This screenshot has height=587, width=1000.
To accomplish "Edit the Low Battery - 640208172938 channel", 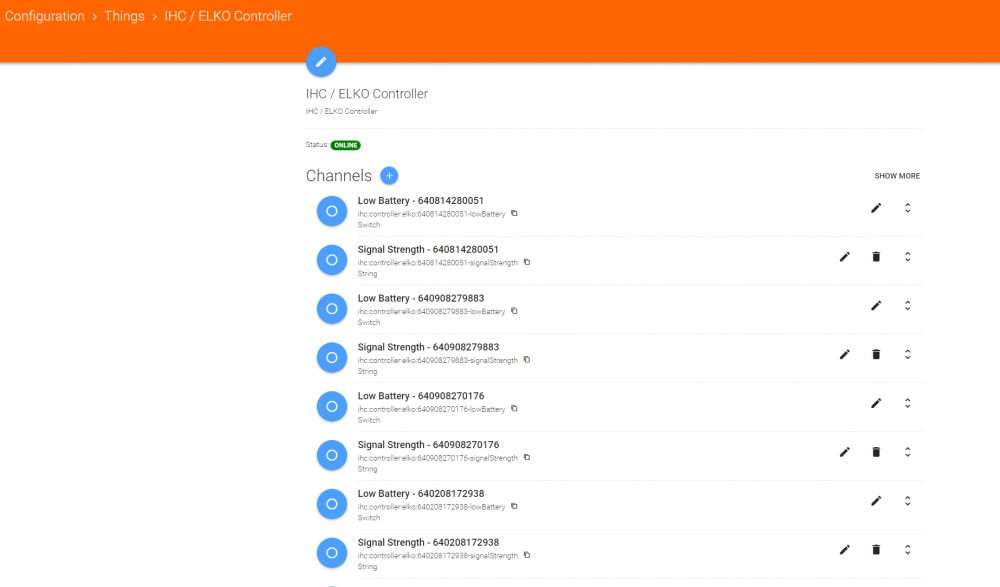I will [x=876, y=501].
